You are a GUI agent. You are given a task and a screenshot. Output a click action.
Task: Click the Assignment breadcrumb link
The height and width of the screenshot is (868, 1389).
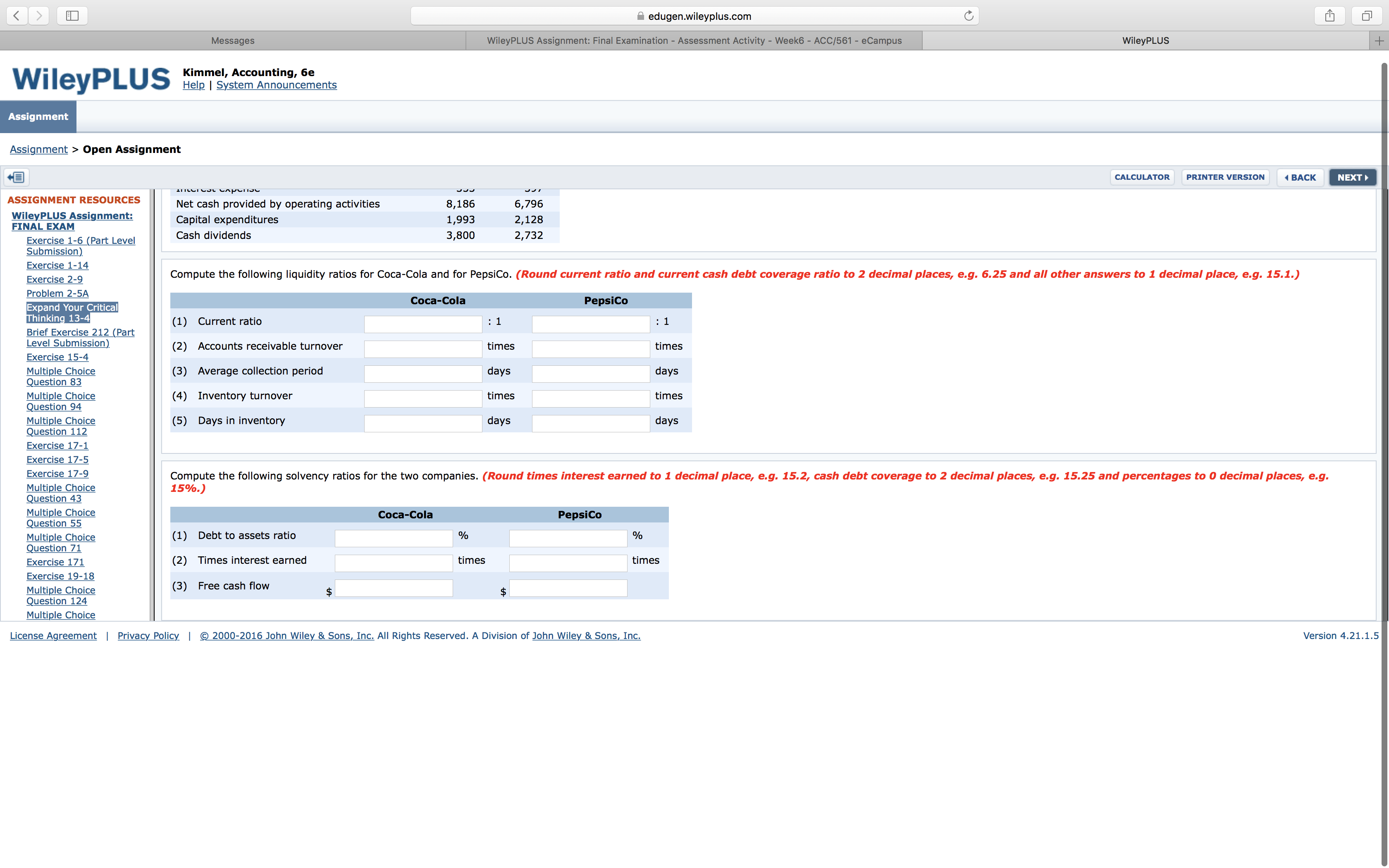click(x=38, y=149)
